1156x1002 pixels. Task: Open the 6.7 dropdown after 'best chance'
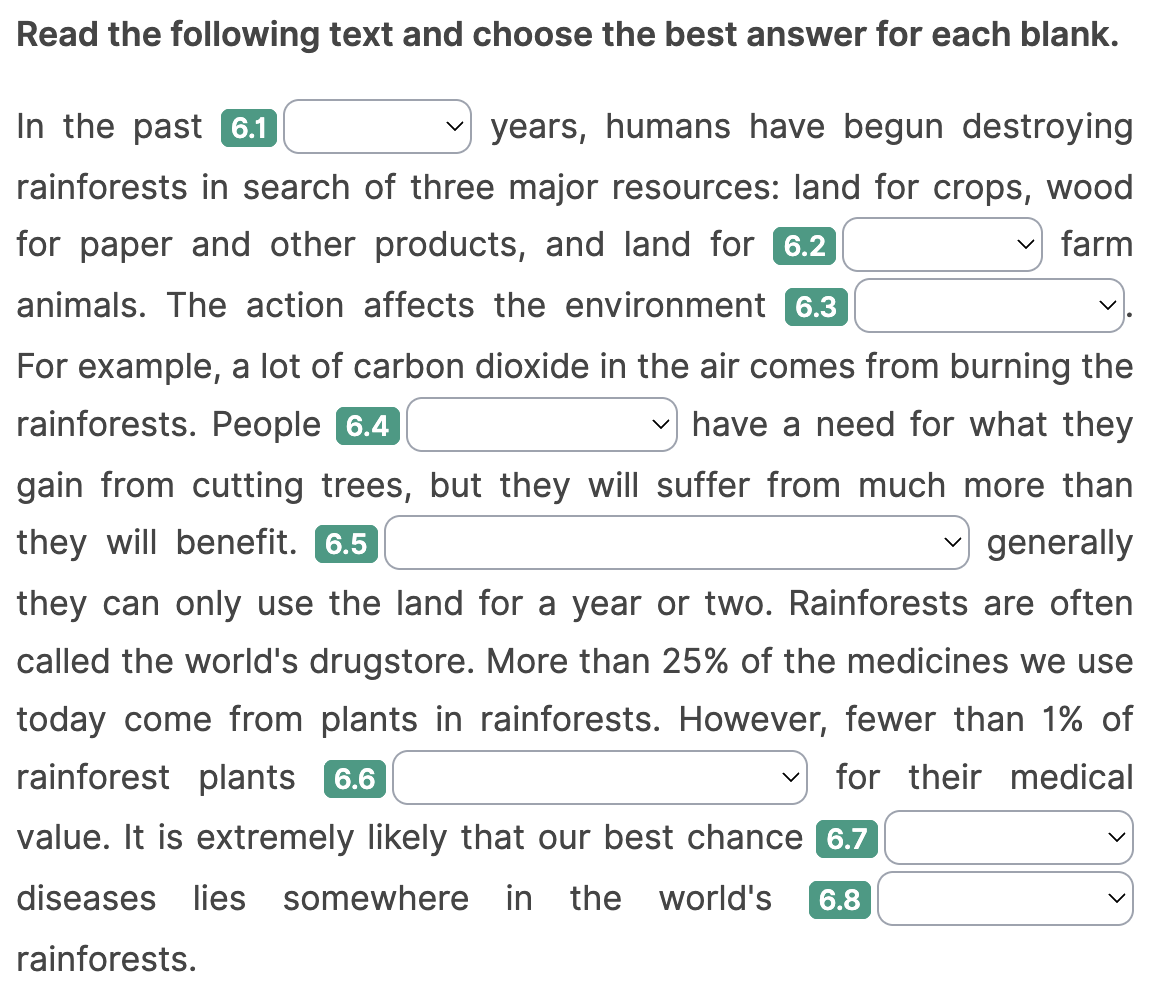[1008, 838]
